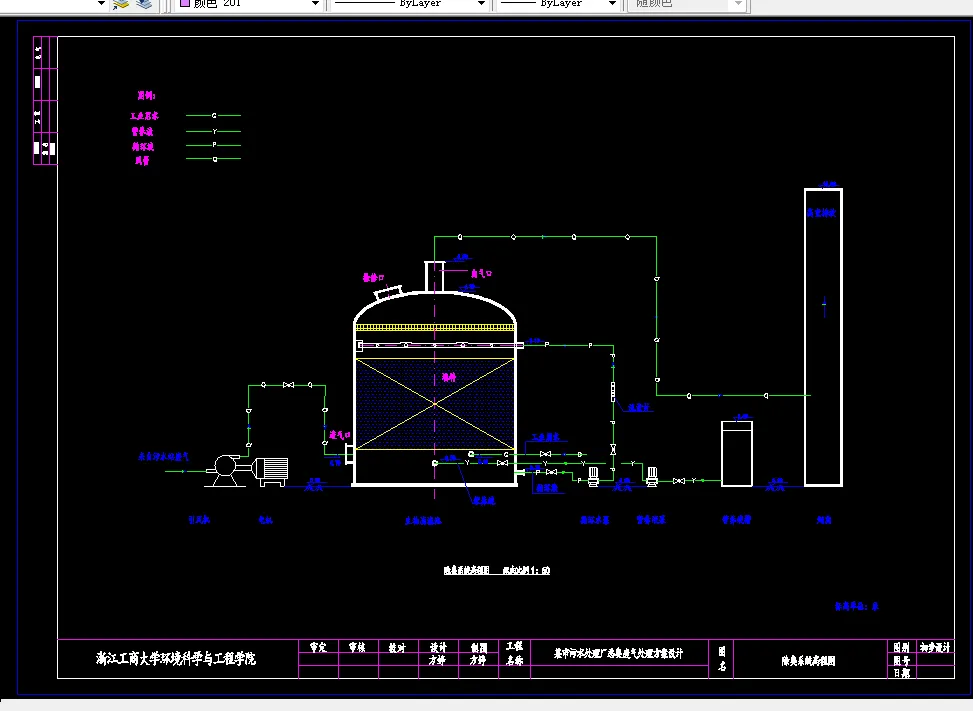This screenshot has width=973, height=711.
Task: Click the '浙江工商大学环境科学与工程学院' title text
Action: coord(176,658)
